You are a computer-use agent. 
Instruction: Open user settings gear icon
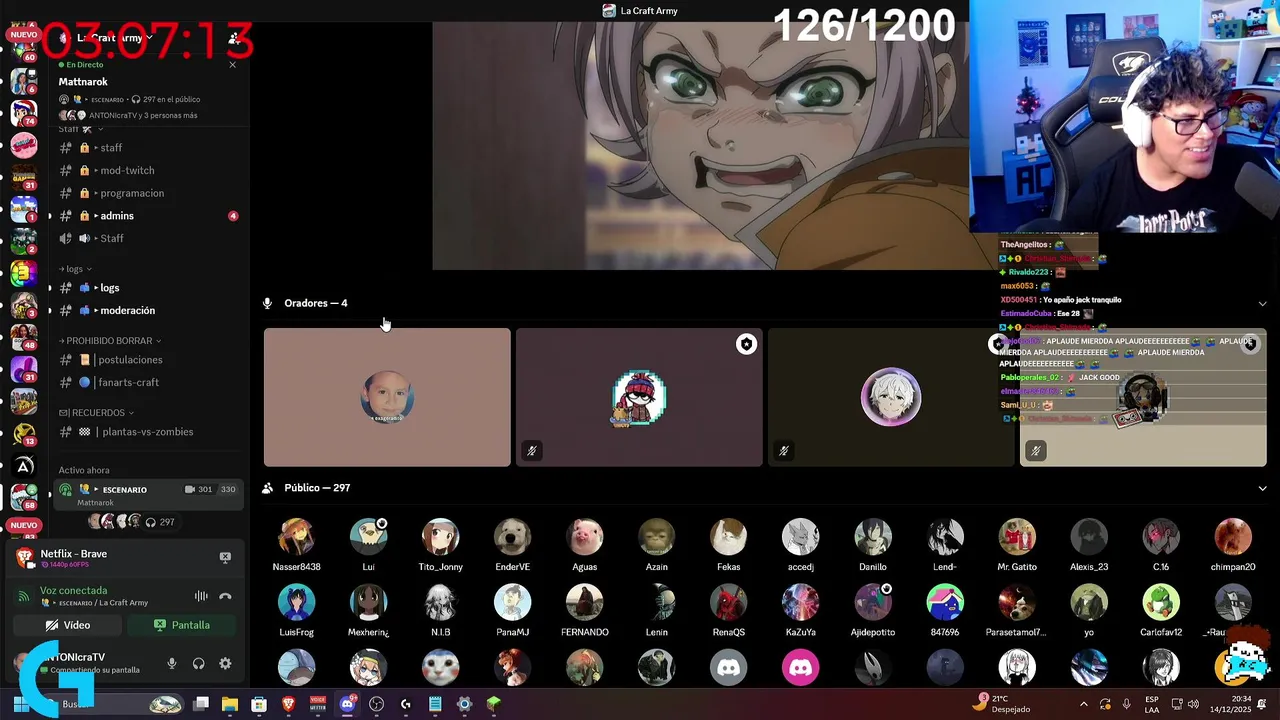click(225, 663)
